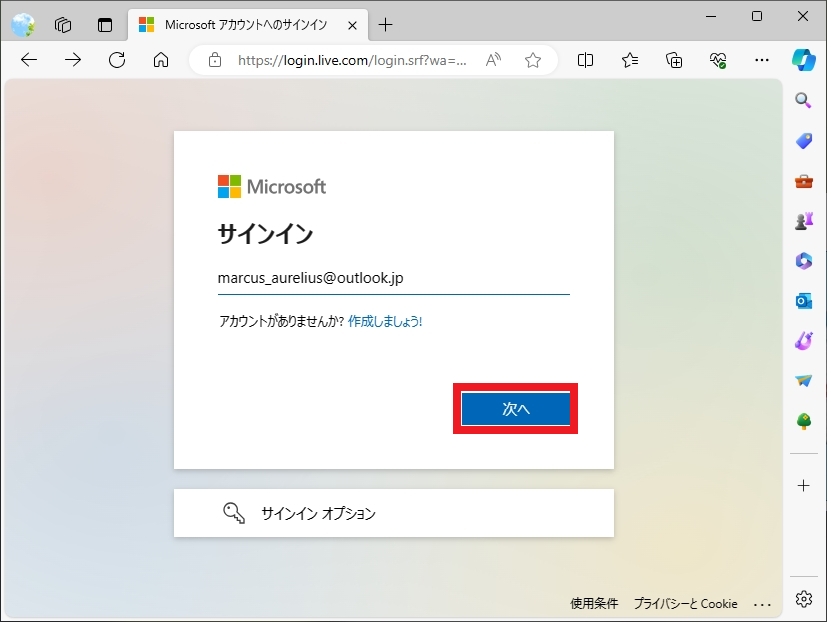
Task: Open the sidebar Search icon
Action: click(x=803, y=100)
